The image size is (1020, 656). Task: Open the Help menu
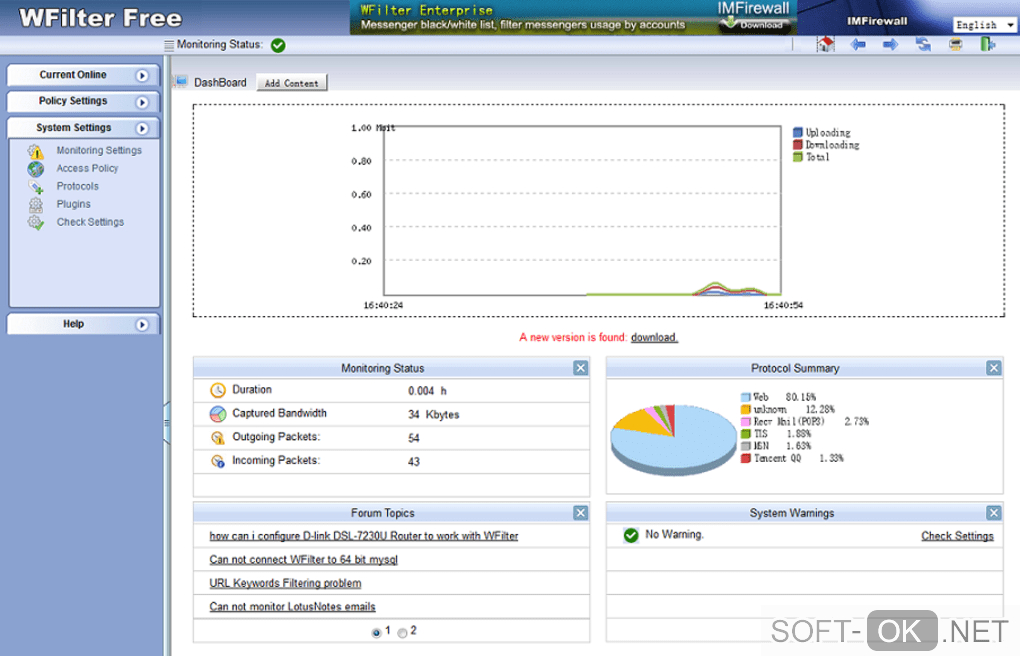[x=83, y=324]
